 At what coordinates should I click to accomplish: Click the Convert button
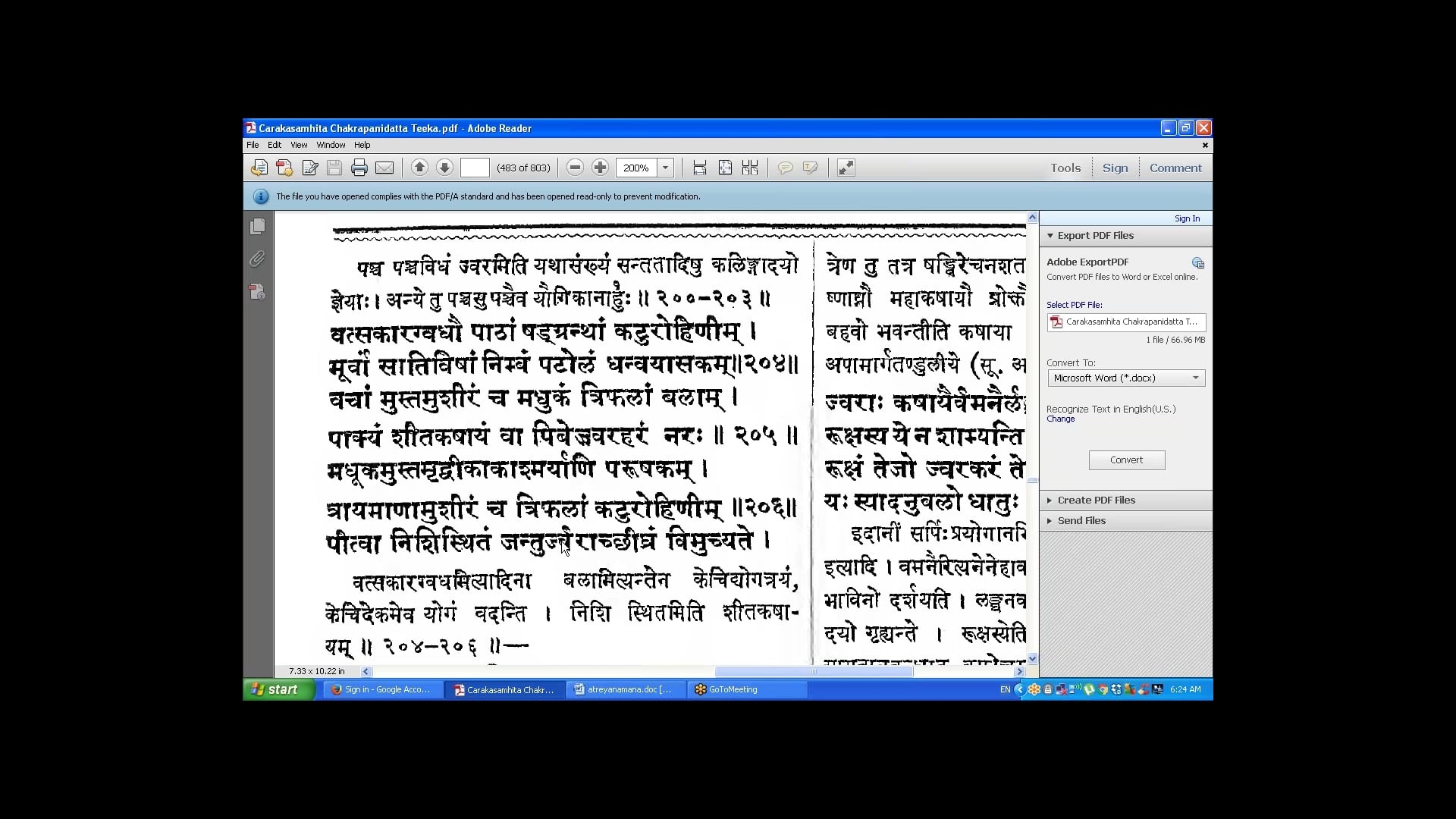(1126, 460)
